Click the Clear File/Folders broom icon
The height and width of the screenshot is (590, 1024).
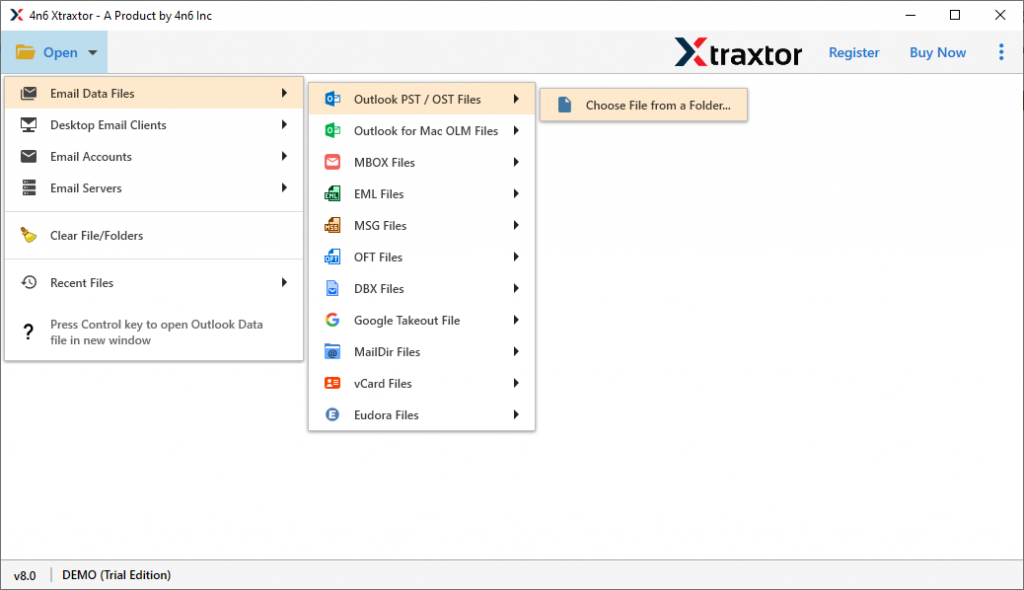(29, 235)
